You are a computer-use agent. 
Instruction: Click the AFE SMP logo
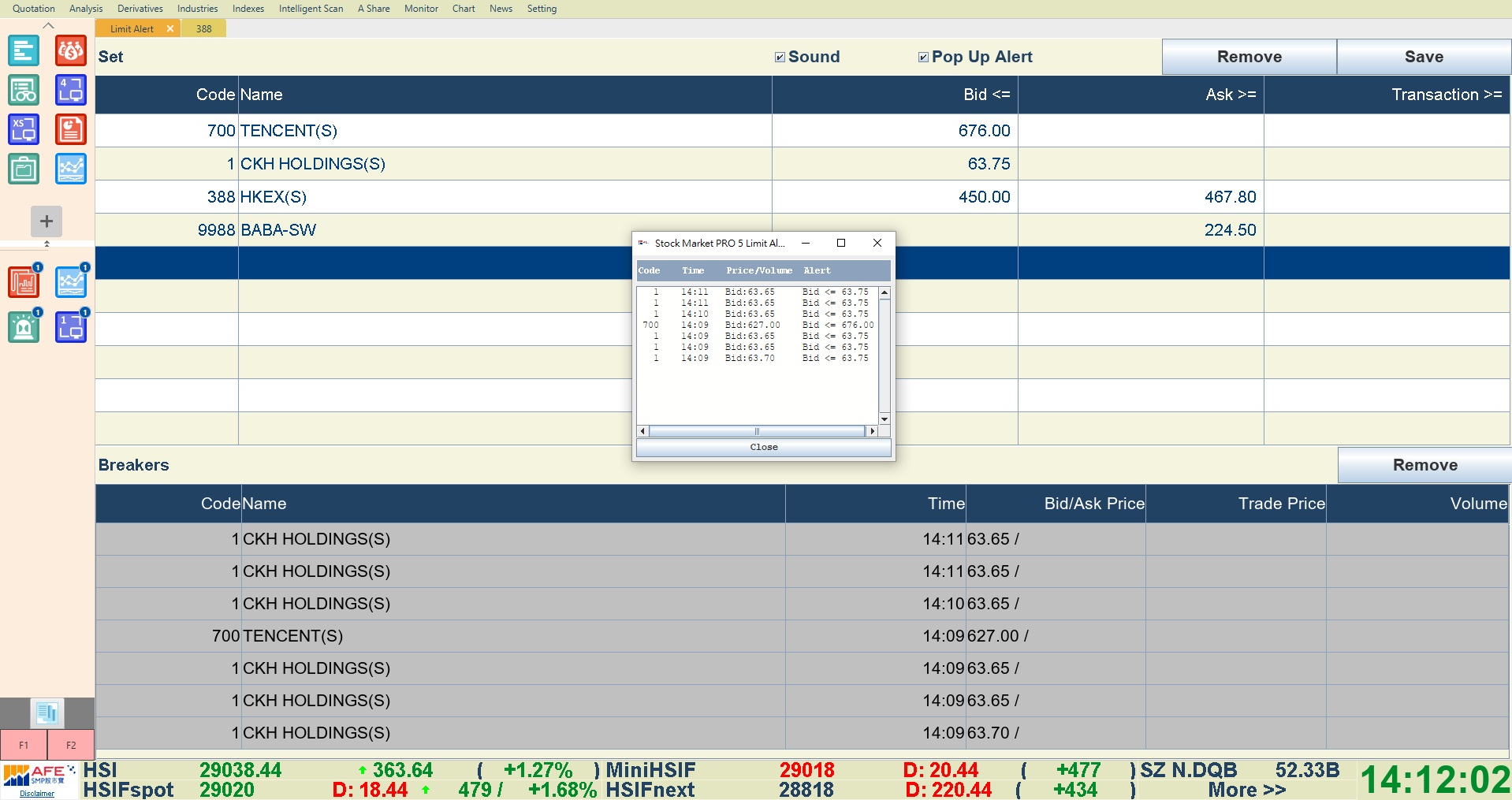pyautogui.click(x=39, y=776)
